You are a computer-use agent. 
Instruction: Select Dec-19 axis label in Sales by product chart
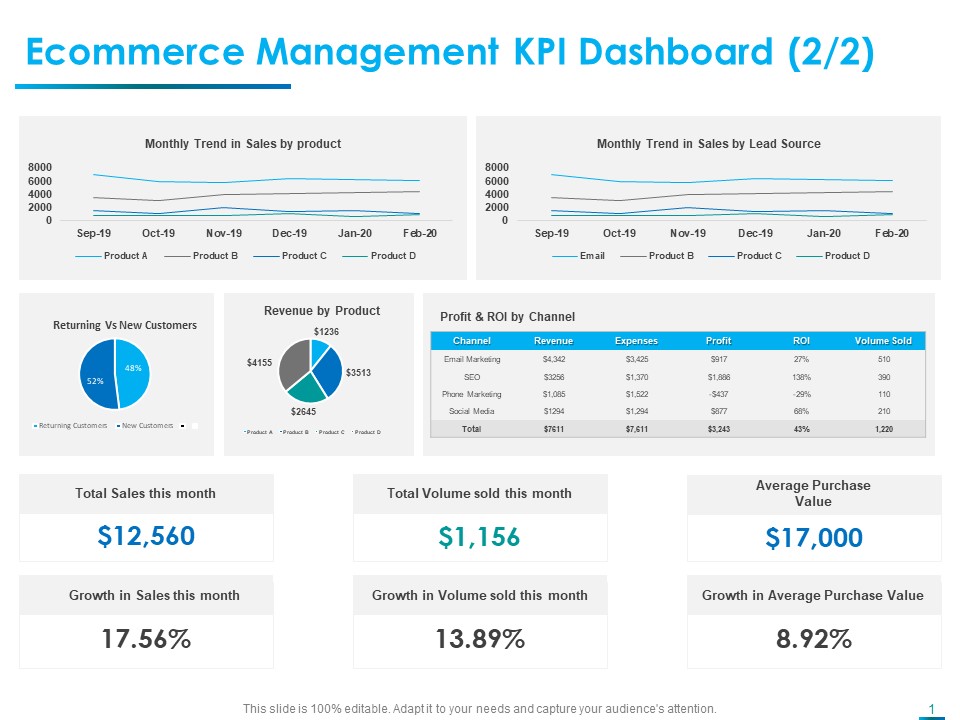290,233
